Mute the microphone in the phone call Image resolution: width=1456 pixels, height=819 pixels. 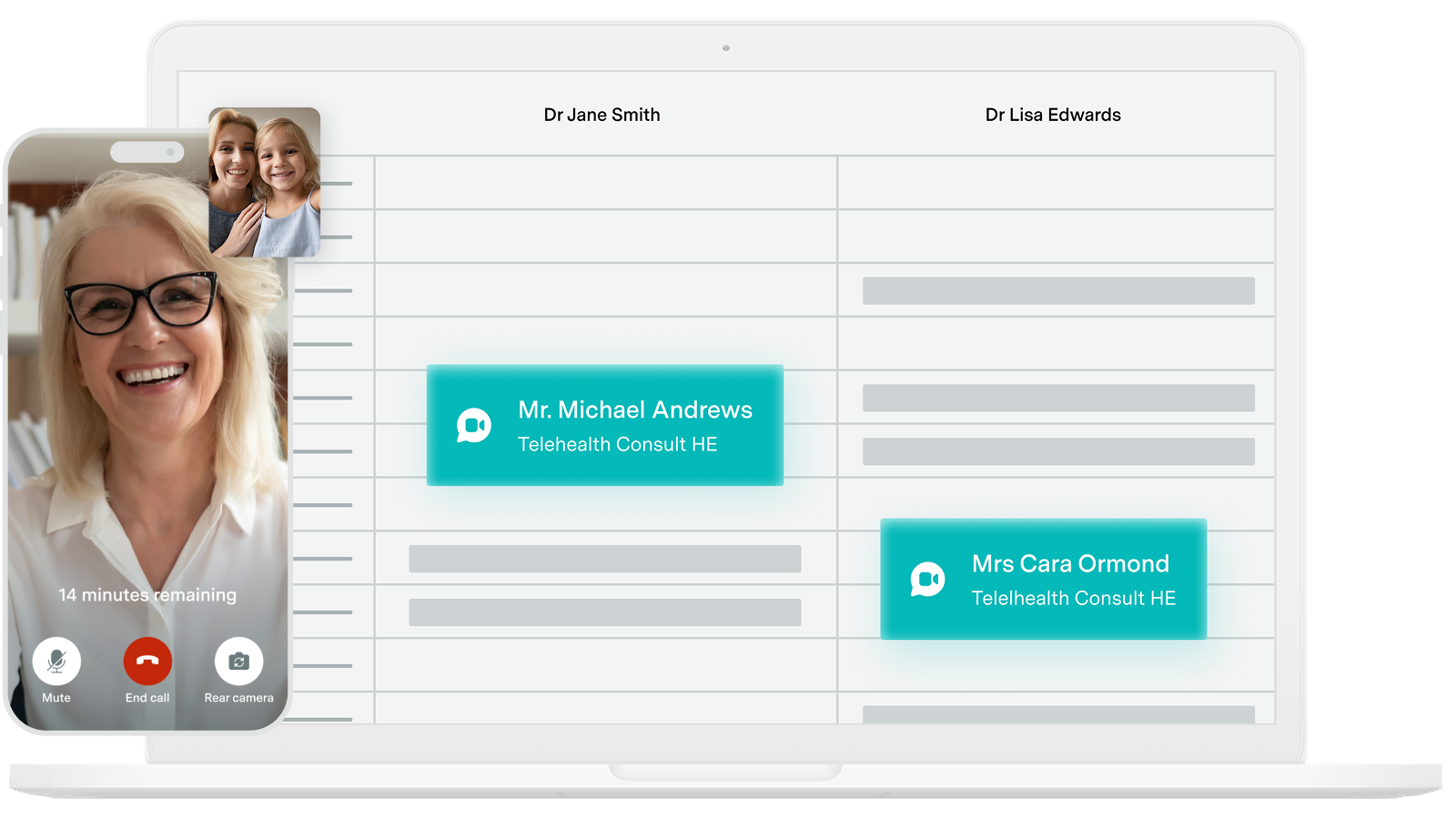(56, 661)
